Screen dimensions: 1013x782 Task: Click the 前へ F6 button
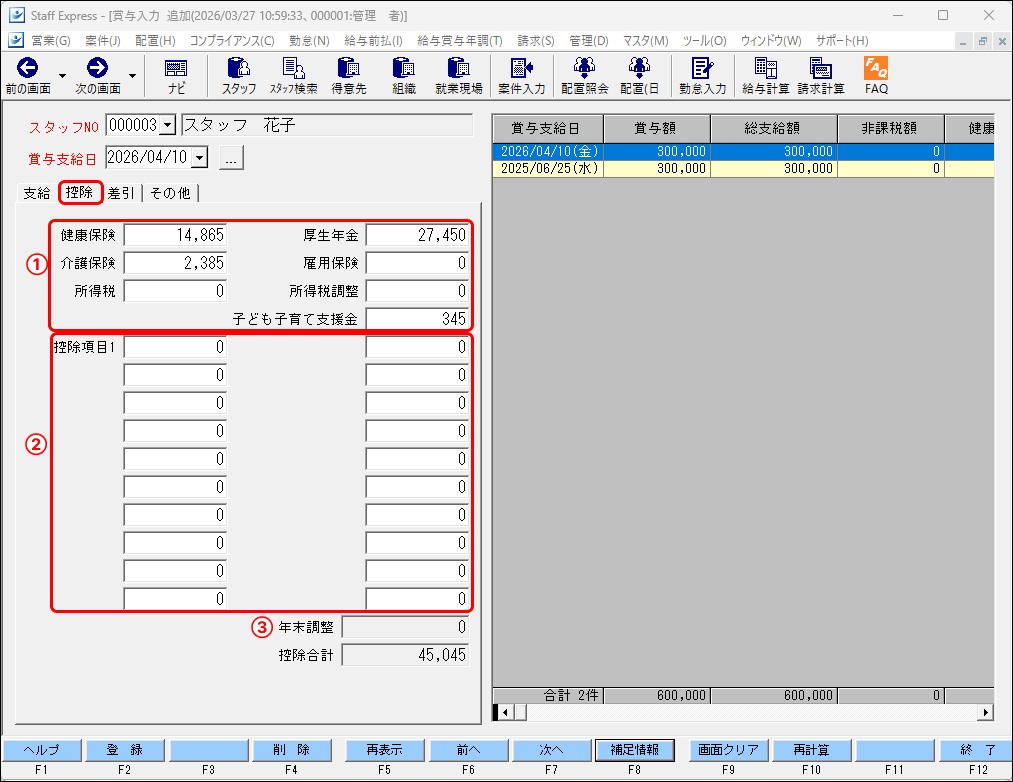coord(468,750)
